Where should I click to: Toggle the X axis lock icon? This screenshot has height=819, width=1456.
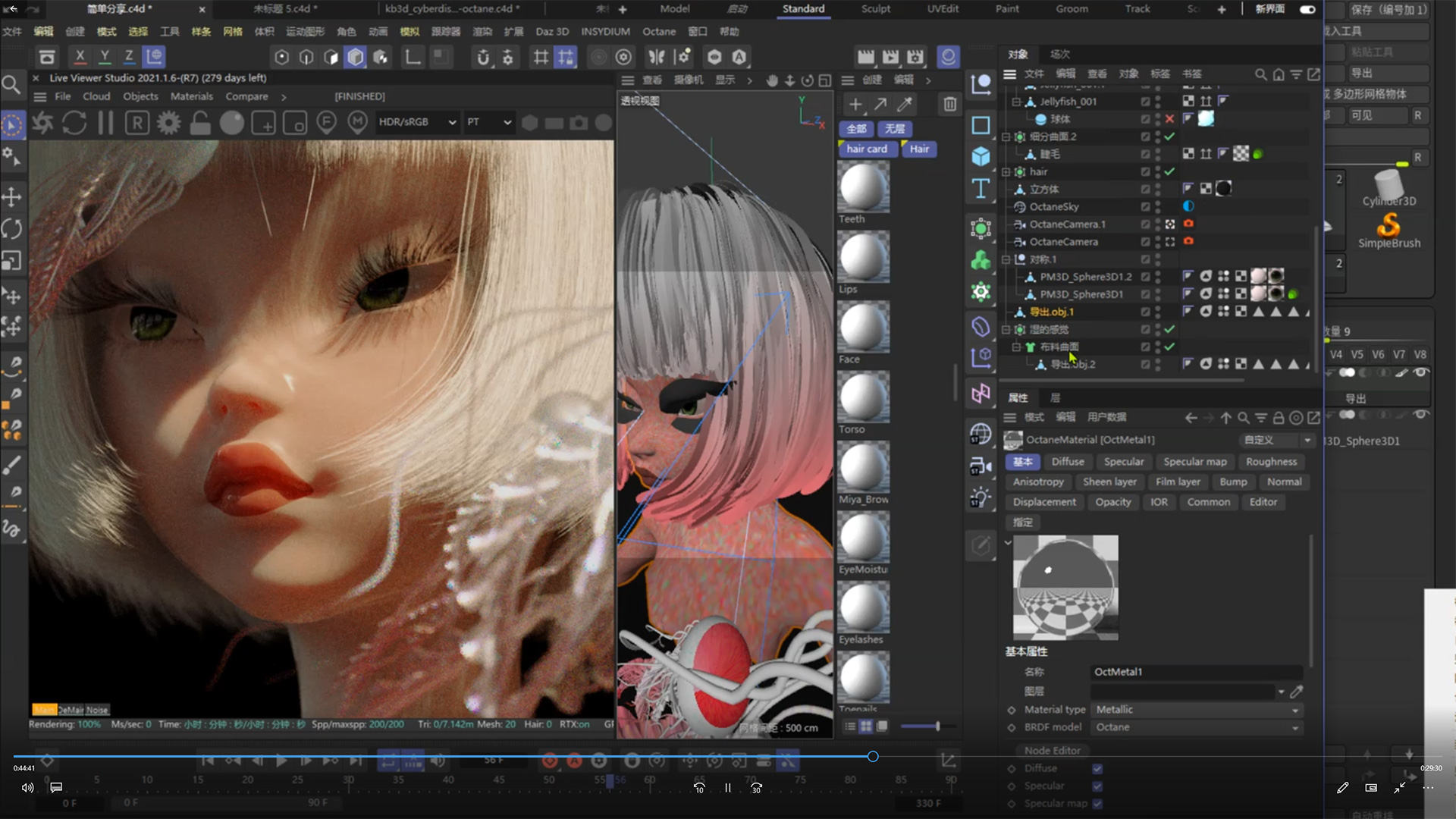click(80, 57)
